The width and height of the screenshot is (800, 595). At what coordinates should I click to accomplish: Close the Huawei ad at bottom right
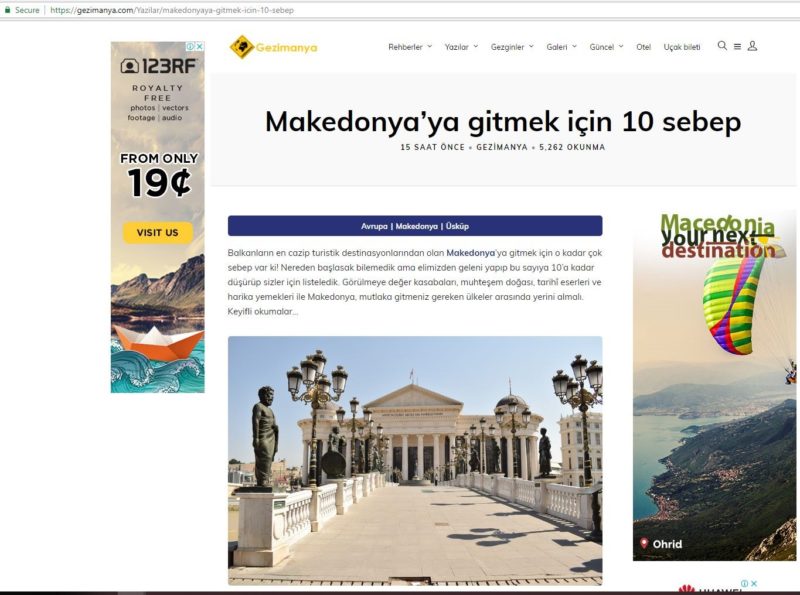tap(754, 583)
